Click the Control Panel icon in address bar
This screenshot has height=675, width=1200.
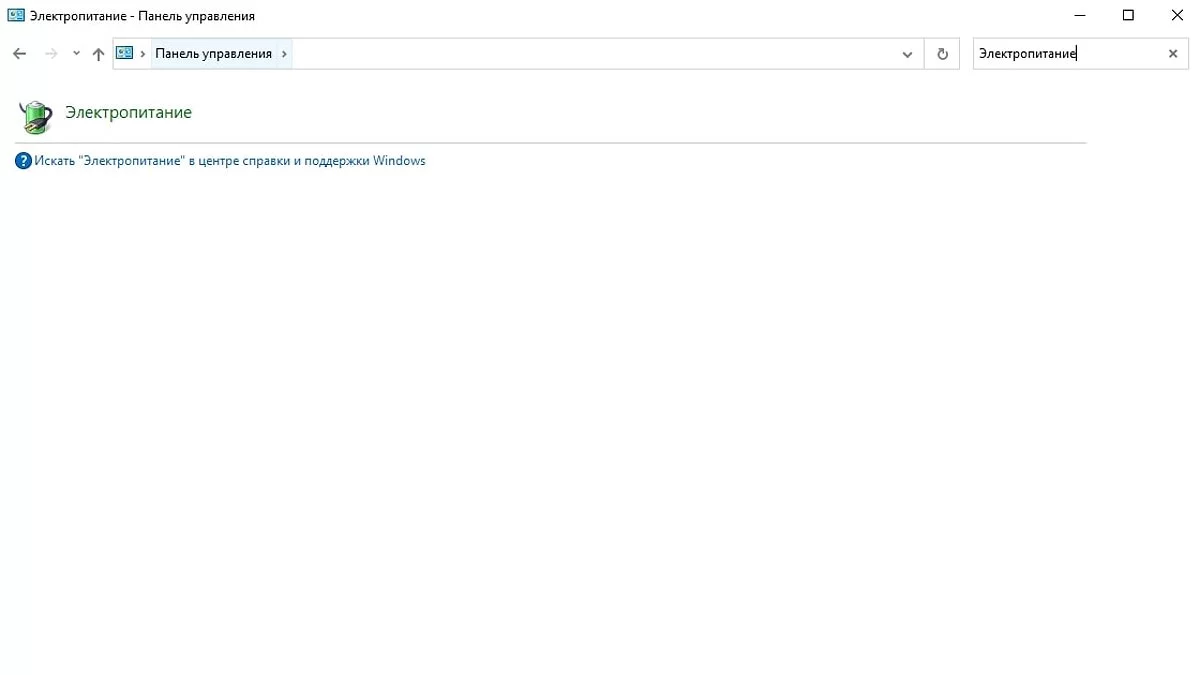[x=125, y=53]
